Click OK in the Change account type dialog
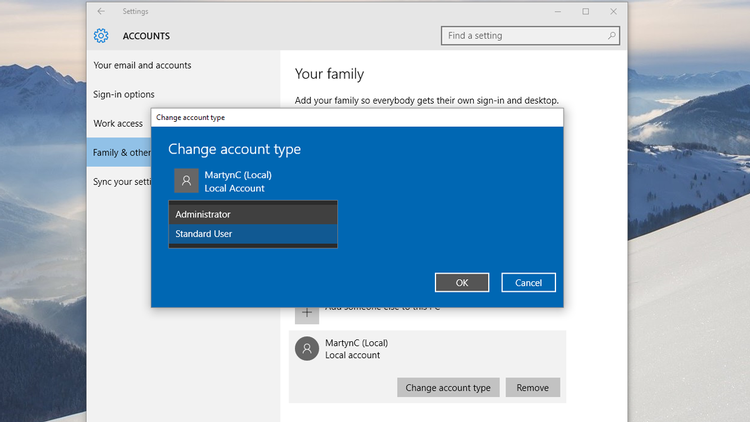This screenshot has width=750, height=422. pos(462,283)
